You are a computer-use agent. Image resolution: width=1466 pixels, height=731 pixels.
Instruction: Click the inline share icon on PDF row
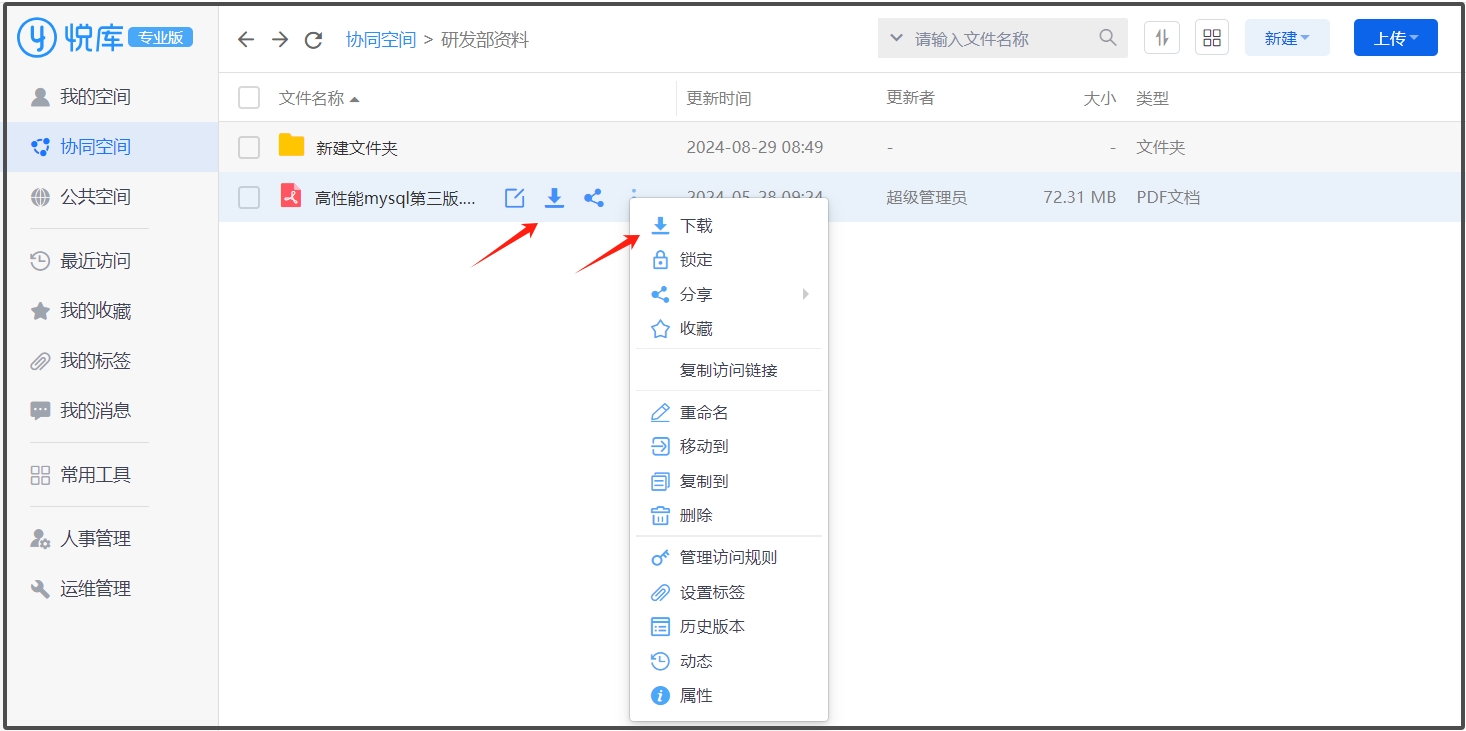(x=594, y=198)
